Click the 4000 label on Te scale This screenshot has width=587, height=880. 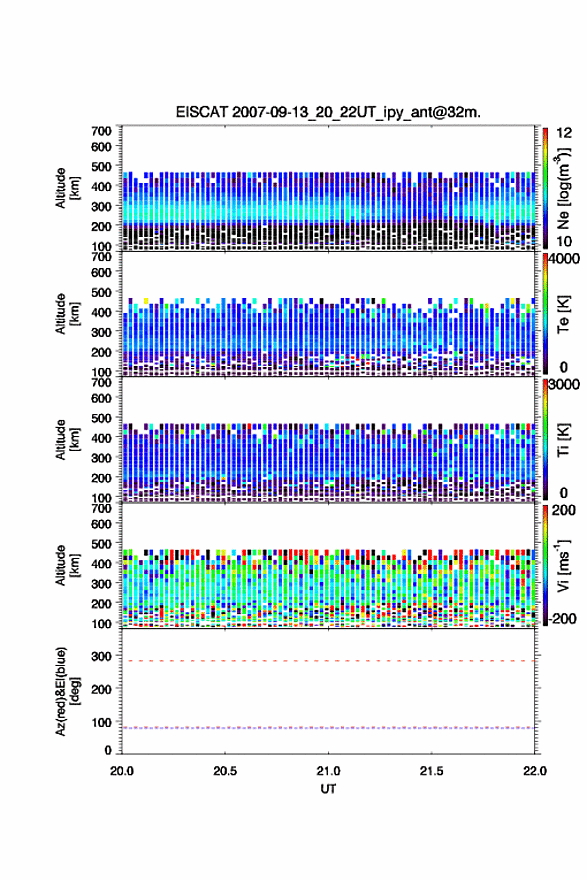[x=564, y=259]
